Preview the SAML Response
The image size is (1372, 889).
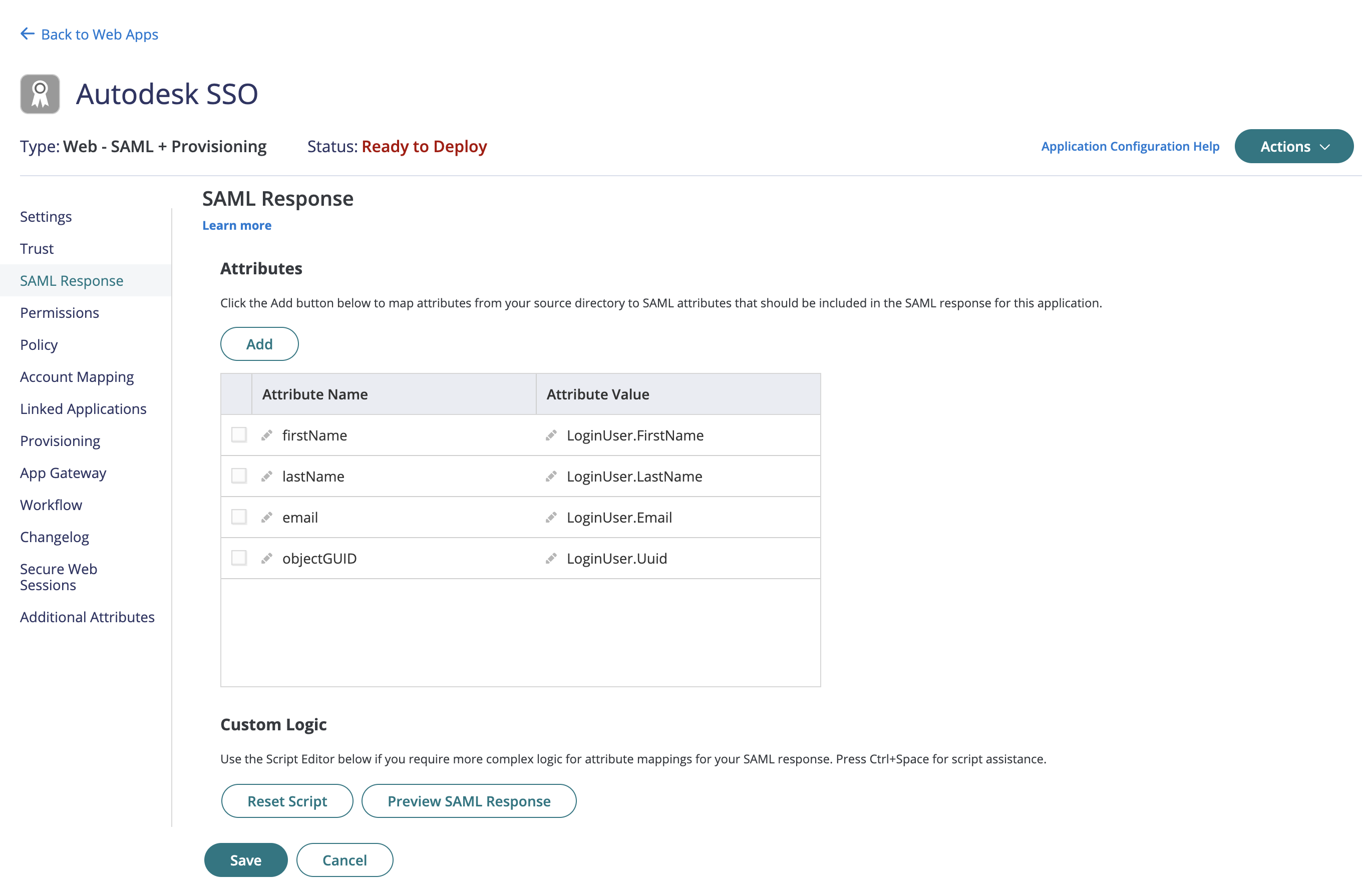pyautogui.click(x=469, y=801)
